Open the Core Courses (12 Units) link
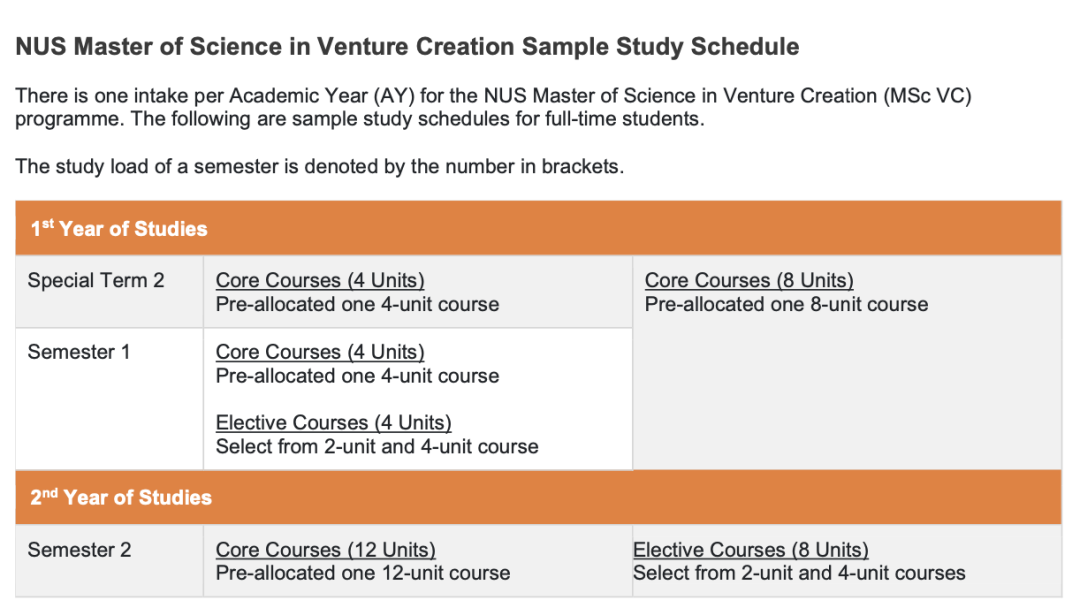This screenshot has height=608, width=1080. click(326, 550)
